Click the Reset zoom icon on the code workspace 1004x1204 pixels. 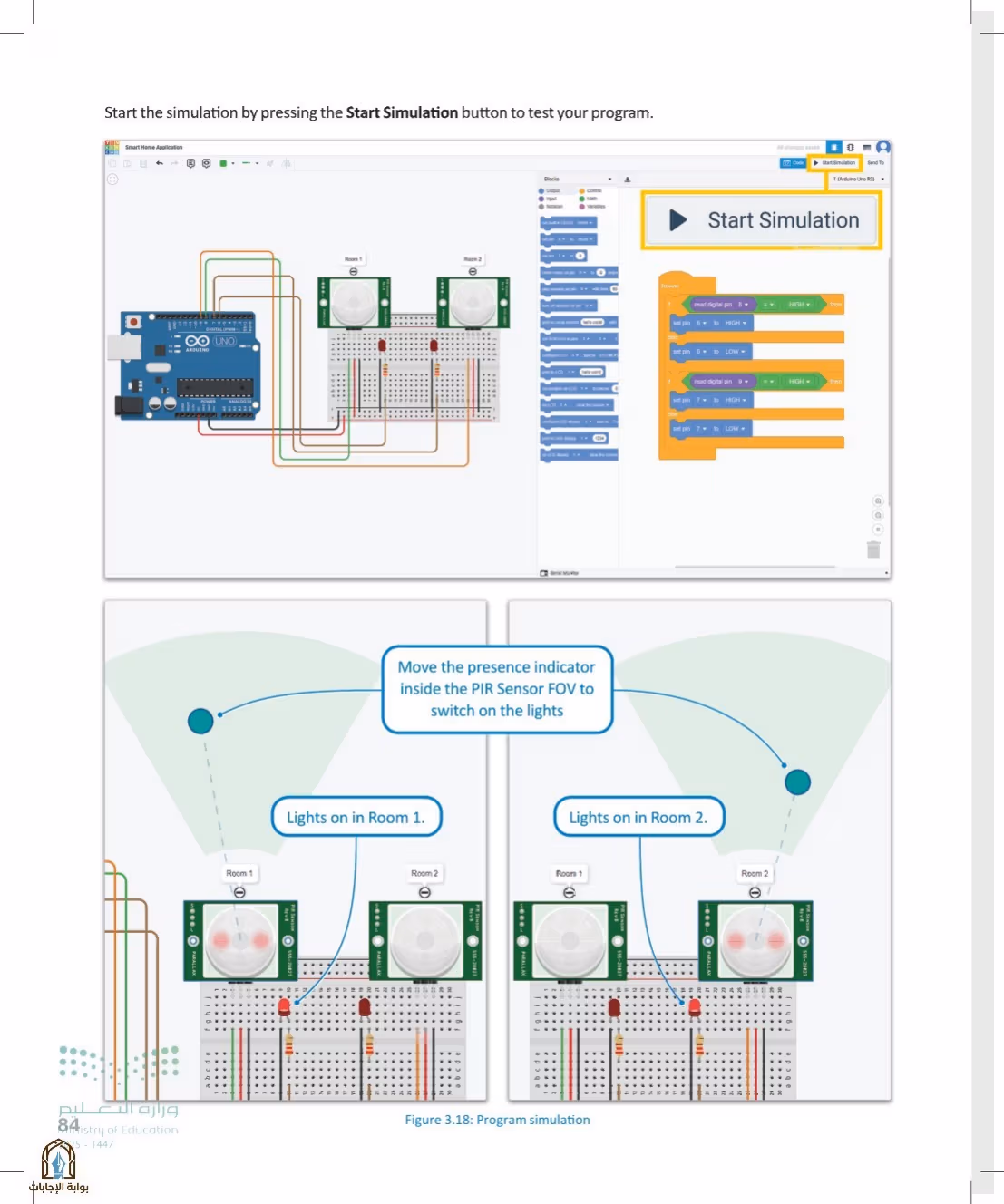878,529
